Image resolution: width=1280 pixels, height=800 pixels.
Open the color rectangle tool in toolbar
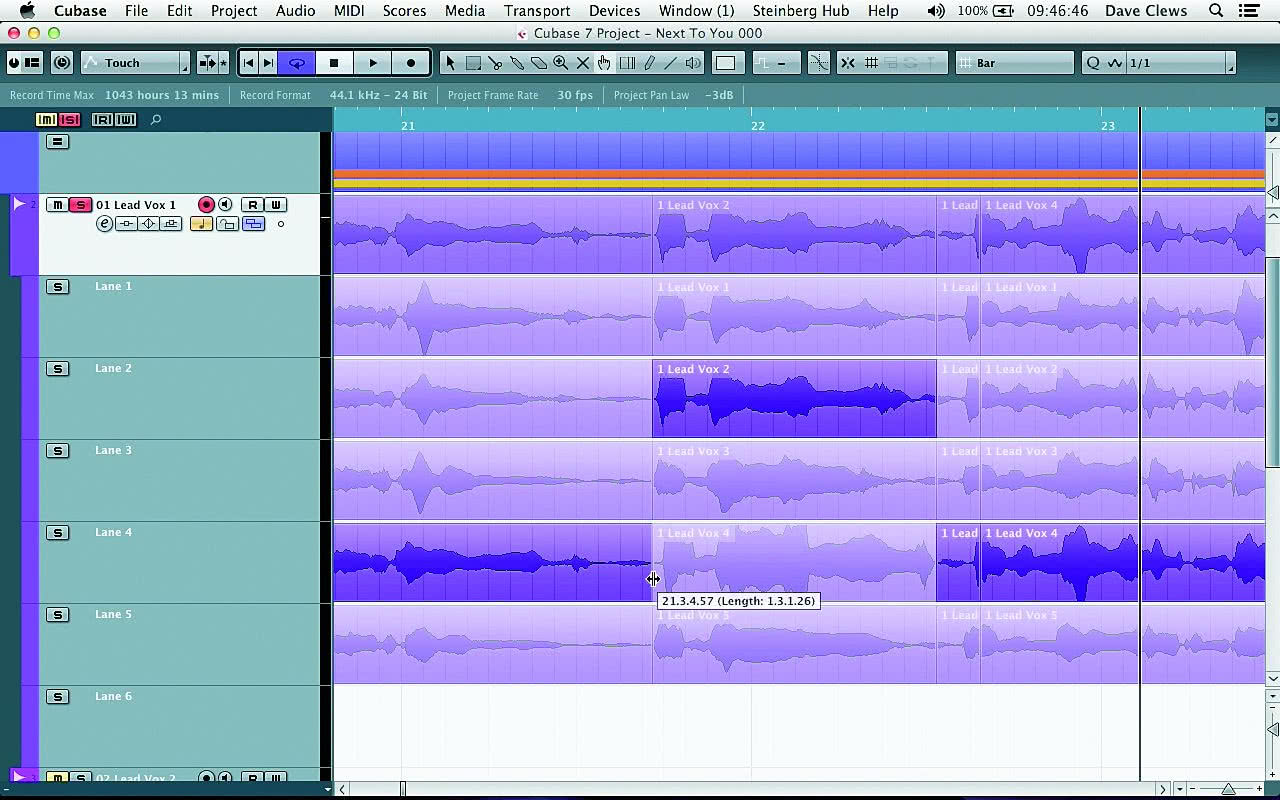[726, 63]
